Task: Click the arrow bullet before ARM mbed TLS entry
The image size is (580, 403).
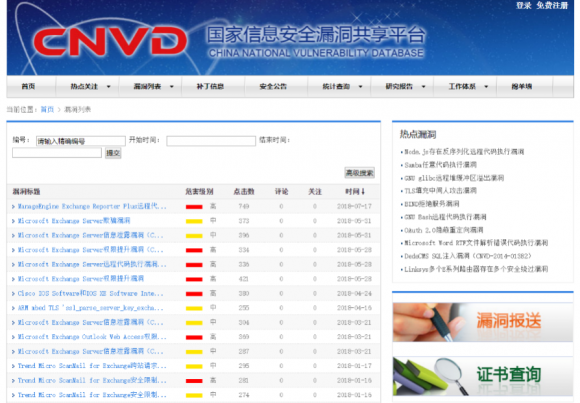Action: click(13, 308)
